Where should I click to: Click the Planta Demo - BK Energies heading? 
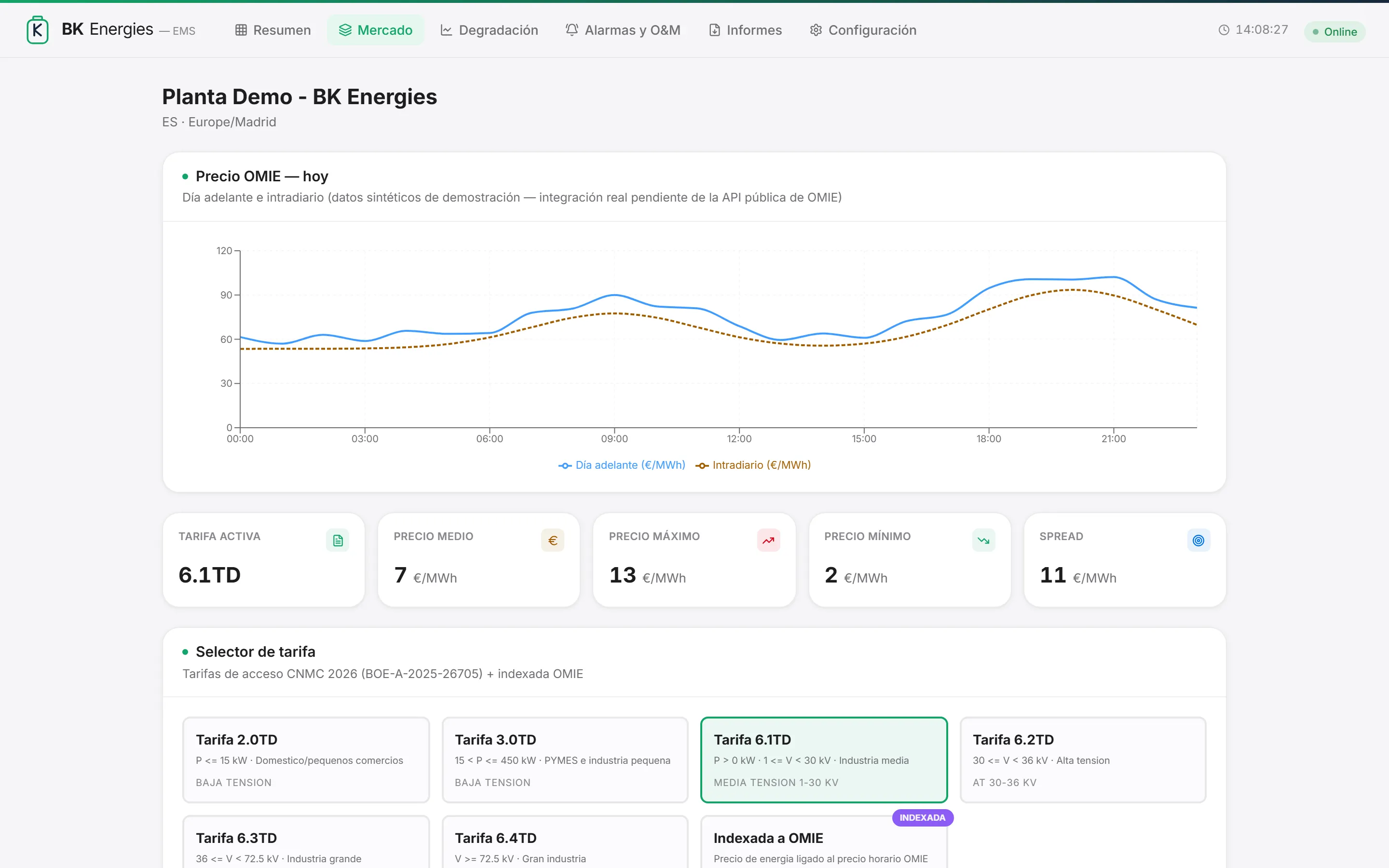click(x=300, y=96)
